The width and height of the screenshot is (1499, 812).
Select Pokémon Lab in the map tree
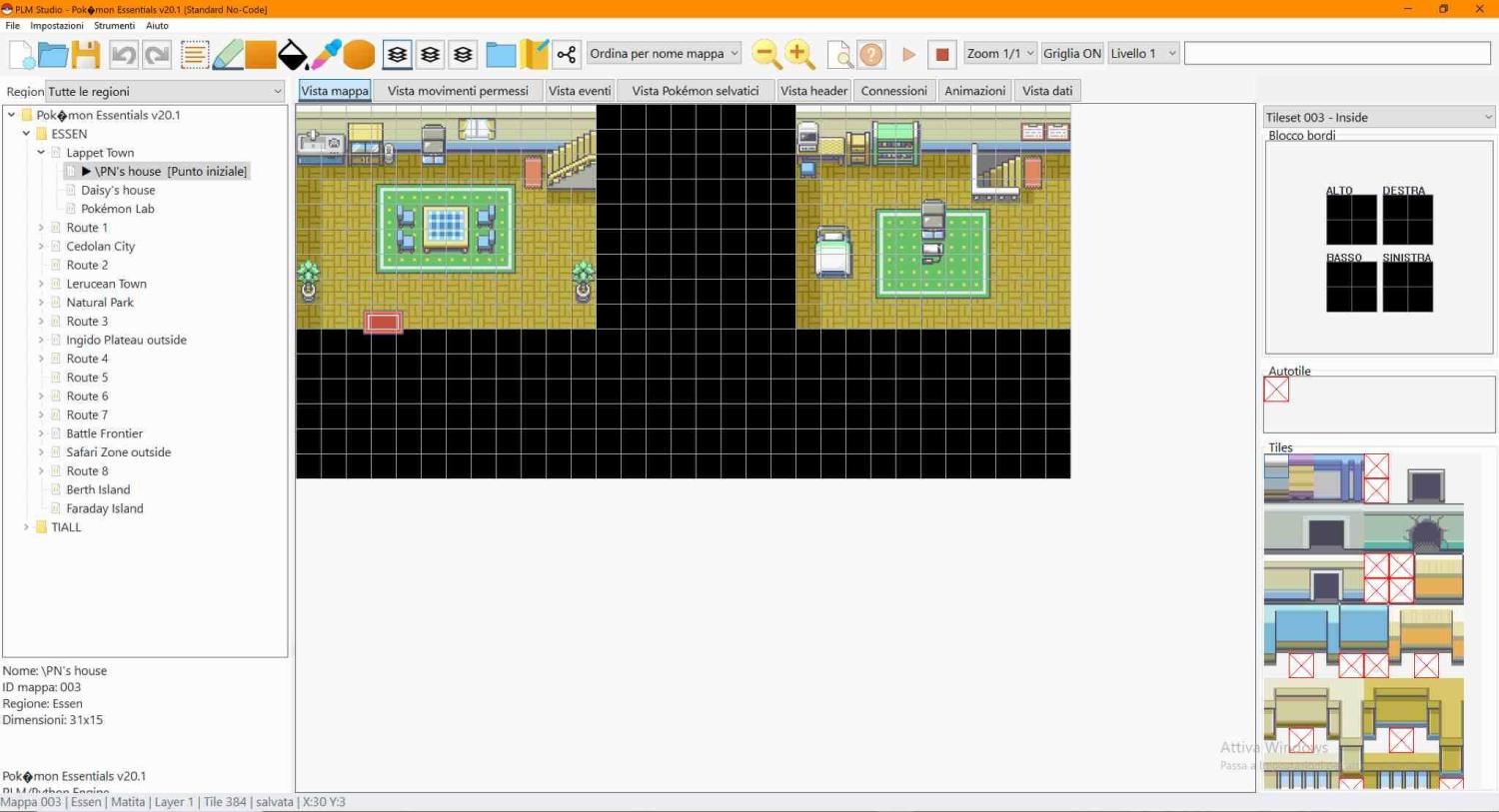(117, 209)
